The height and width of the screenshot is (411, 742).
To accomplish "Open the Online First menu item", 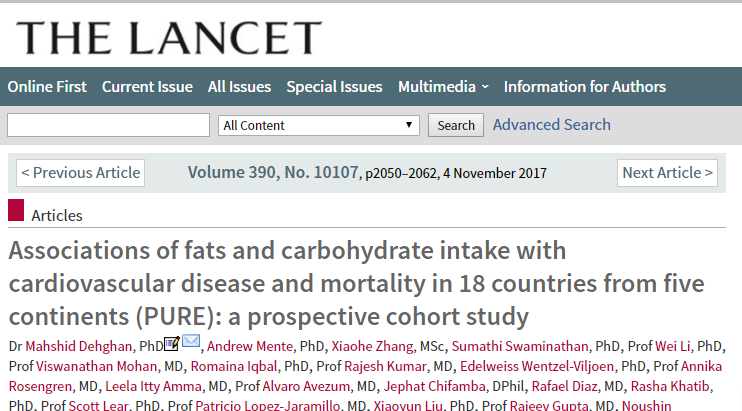I will (47, 87).
